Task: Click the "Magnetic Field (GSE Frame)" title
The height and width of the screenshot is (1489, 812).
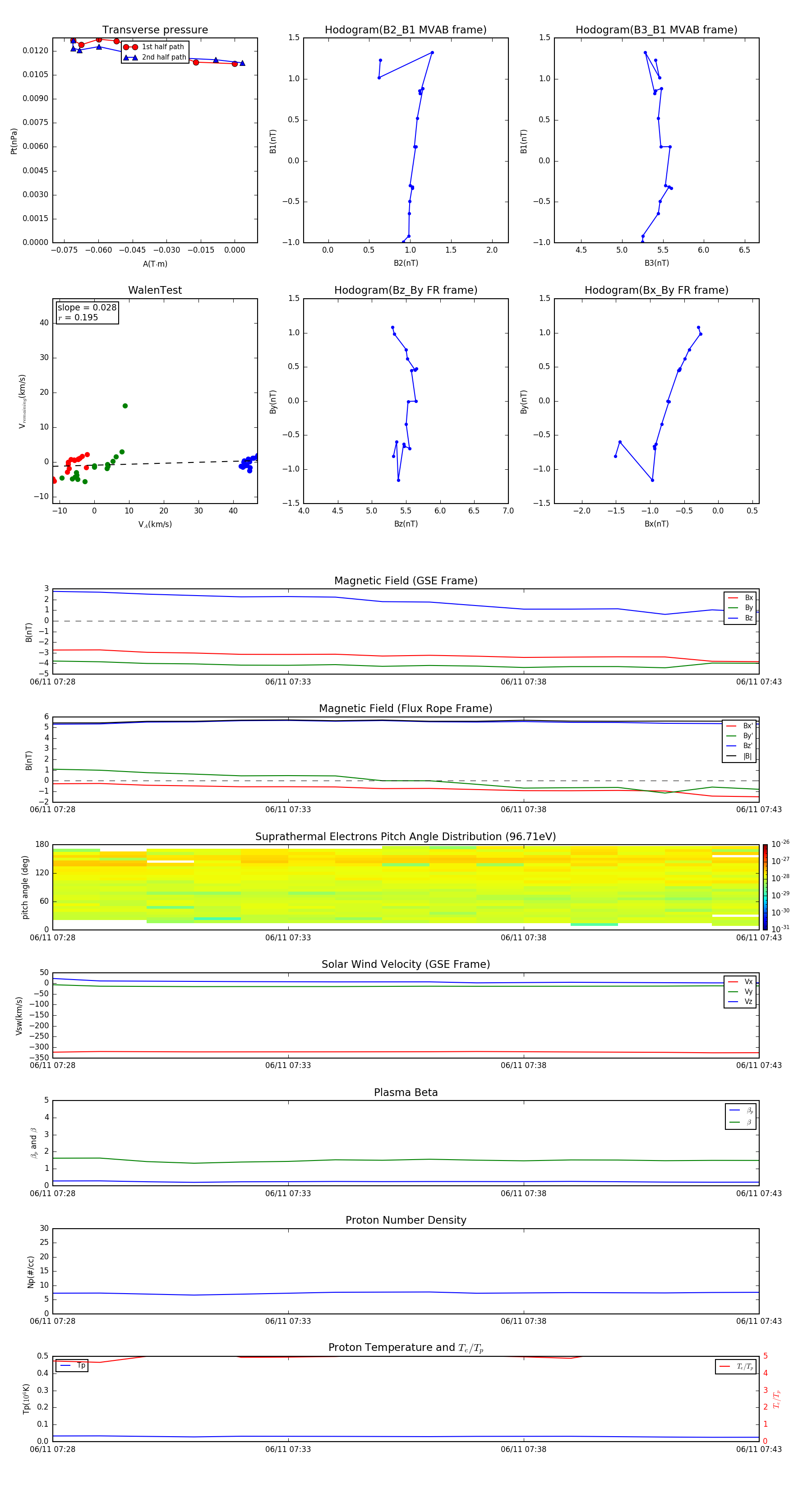Action: 406,581
